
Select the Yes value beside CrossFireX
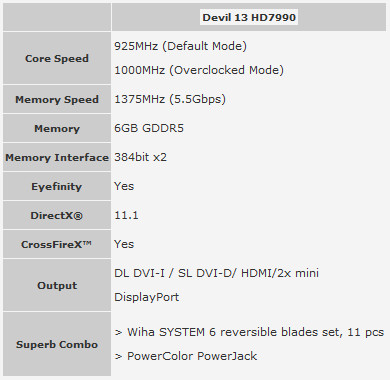click(x=124, y=244)
